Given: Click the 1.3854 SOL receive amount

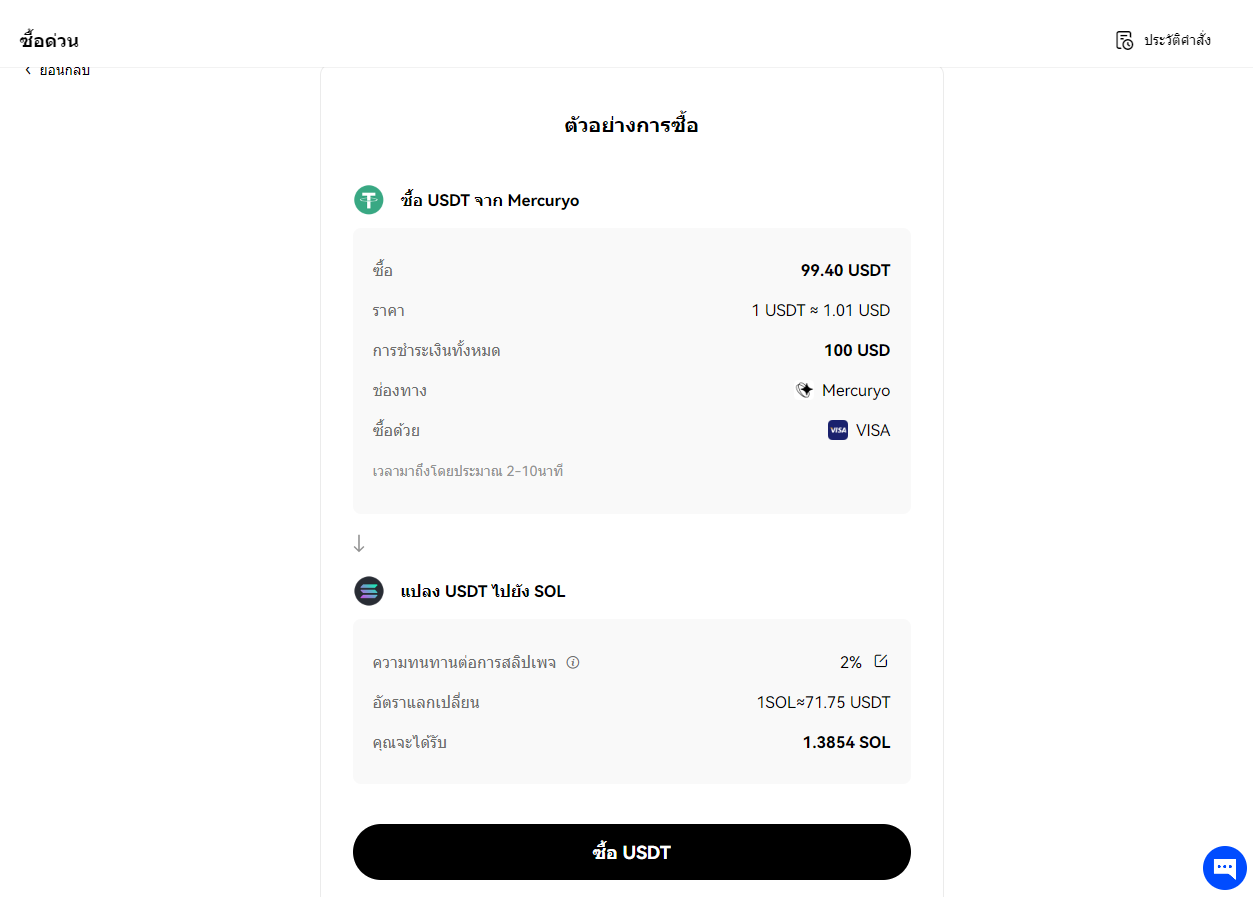Looking at the screenshot, I should [846, 742].
